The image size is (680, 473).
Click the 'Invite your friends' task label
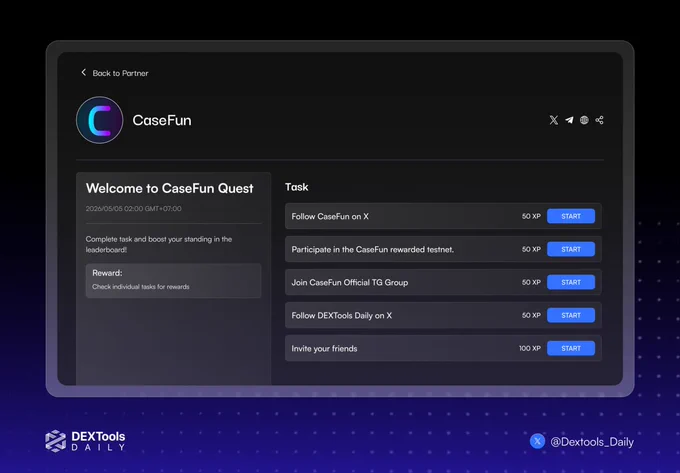click(x=324, y=349)
